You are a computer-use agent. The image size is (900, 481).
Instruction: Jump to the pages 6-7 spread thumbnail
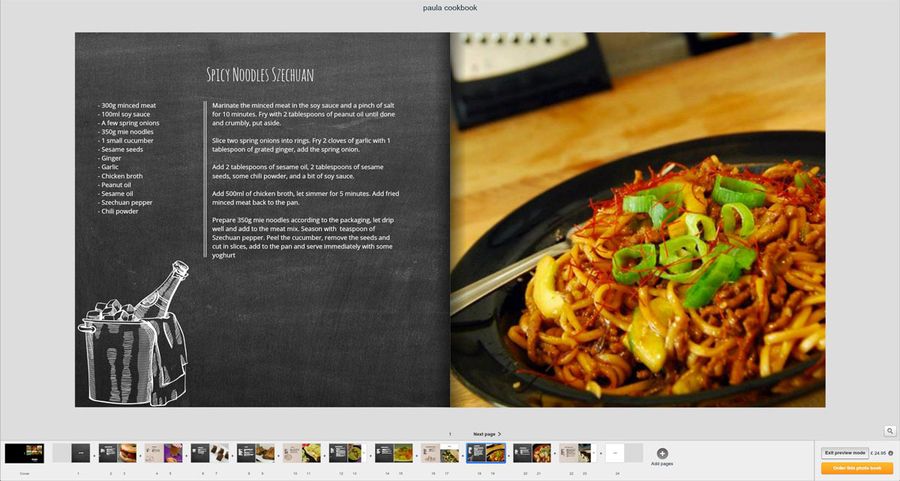pyautogui.click(x=209, y=453)
